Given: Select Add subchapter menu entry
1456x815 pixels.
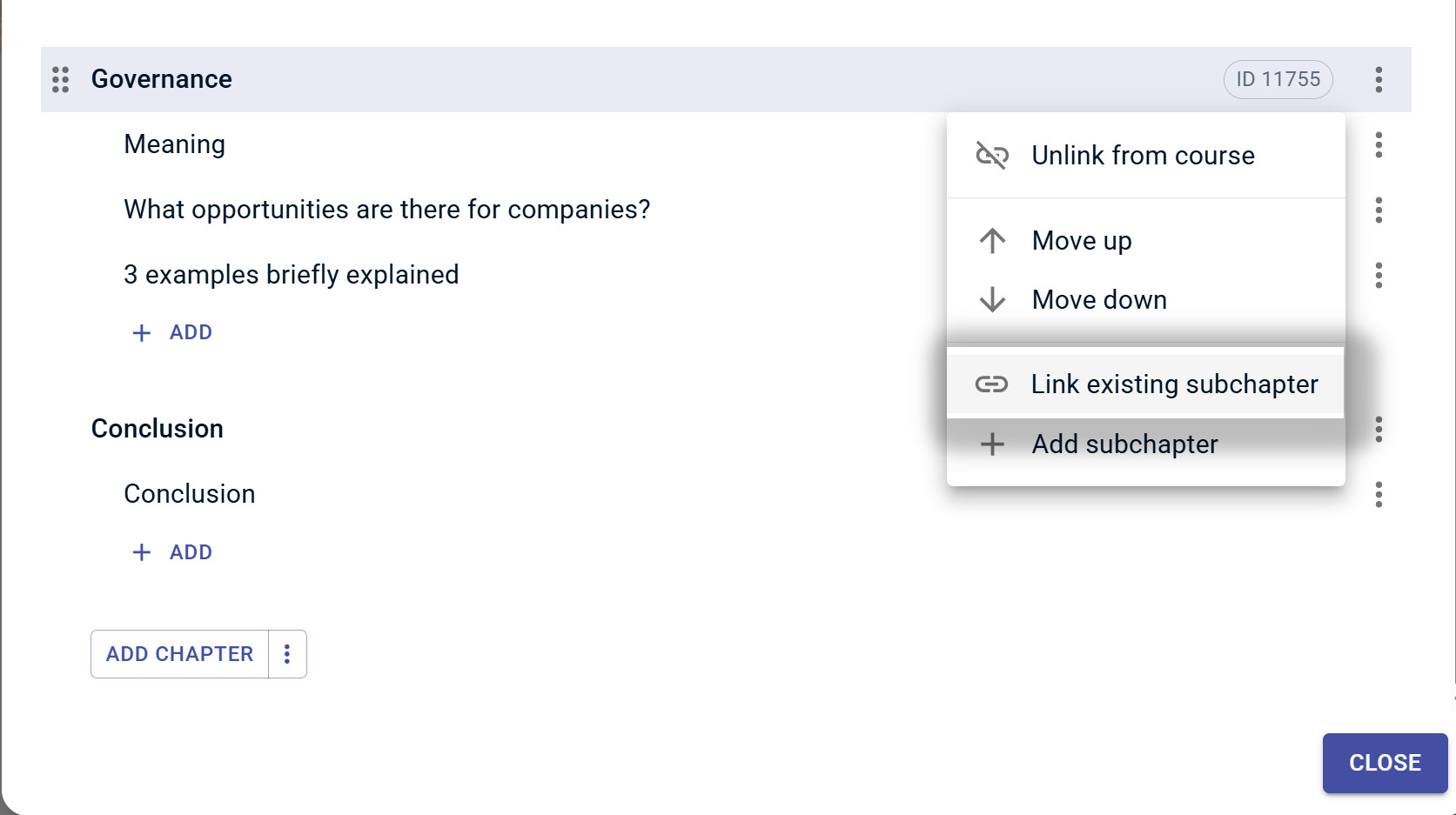Looking at the screenshot, I should [1124, 444].
